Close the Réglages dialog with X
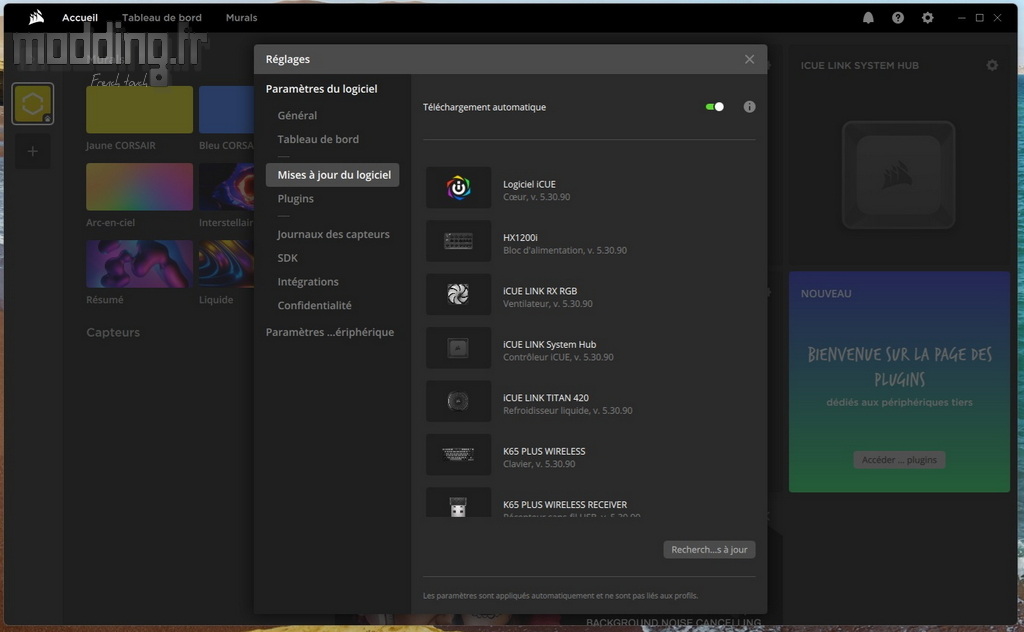 749,59
